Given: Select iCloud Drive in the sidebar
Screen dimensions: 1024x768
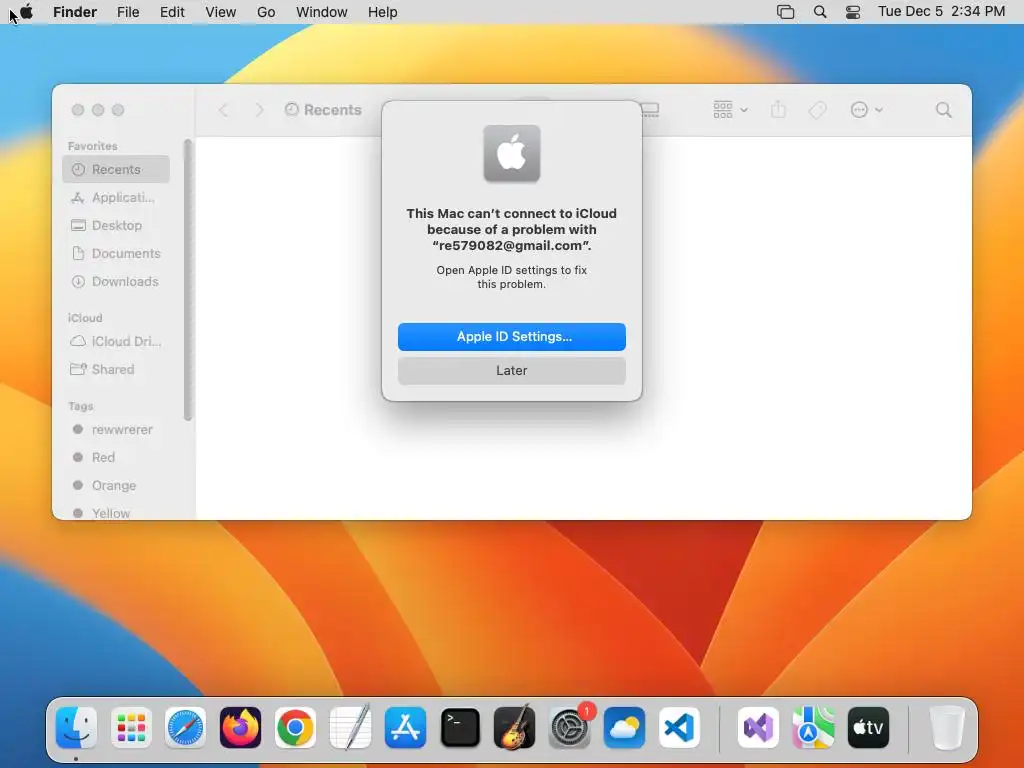Looking at the screenshot, I should pos(116,342).
